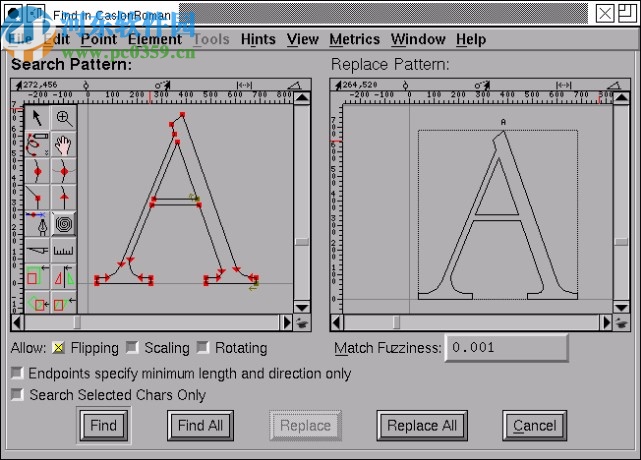Check Search Selected Chars Only
This screenshot has width=641, height=460.
(x=17, y=395)
